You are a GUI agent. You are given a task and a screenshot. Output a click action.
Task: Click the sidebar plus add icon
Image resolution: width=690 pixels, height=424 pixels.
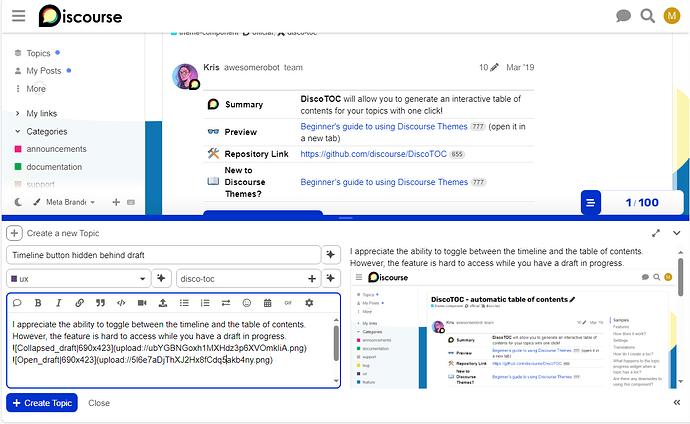tap(116, 202)
